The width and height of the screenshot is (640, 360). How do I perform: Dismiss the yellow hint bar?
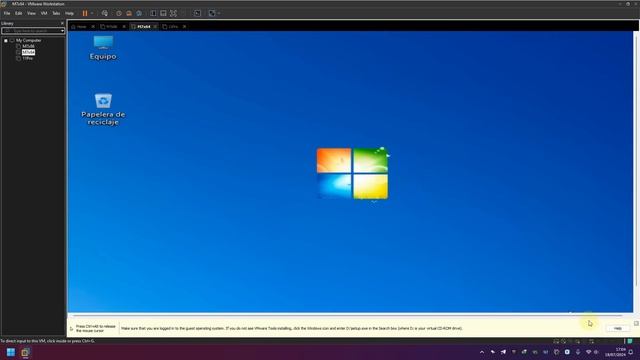pos(636,323)
